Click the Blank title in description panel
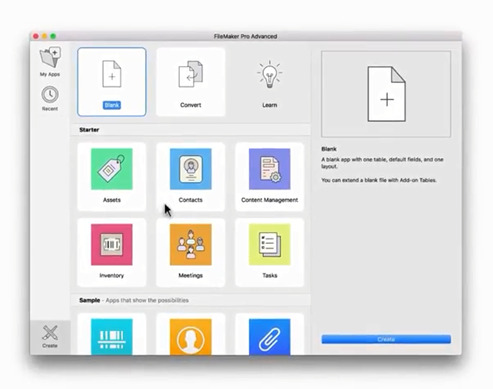The height and width of the screenshot is (389, 493). [329, 149]
